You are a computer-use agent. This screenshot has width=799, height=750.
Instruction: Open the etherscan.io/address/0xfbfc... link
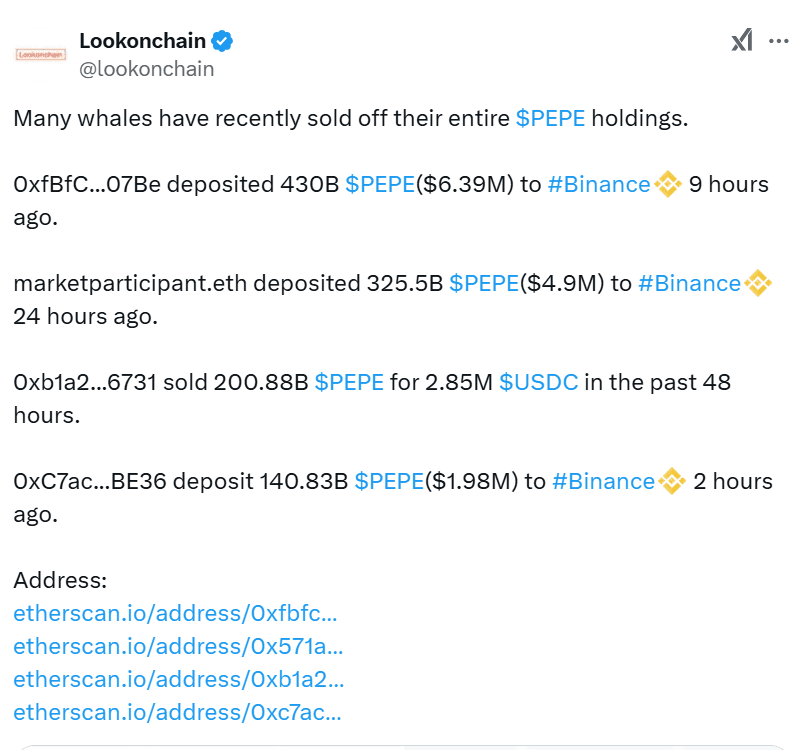click(x=175, y=613)
